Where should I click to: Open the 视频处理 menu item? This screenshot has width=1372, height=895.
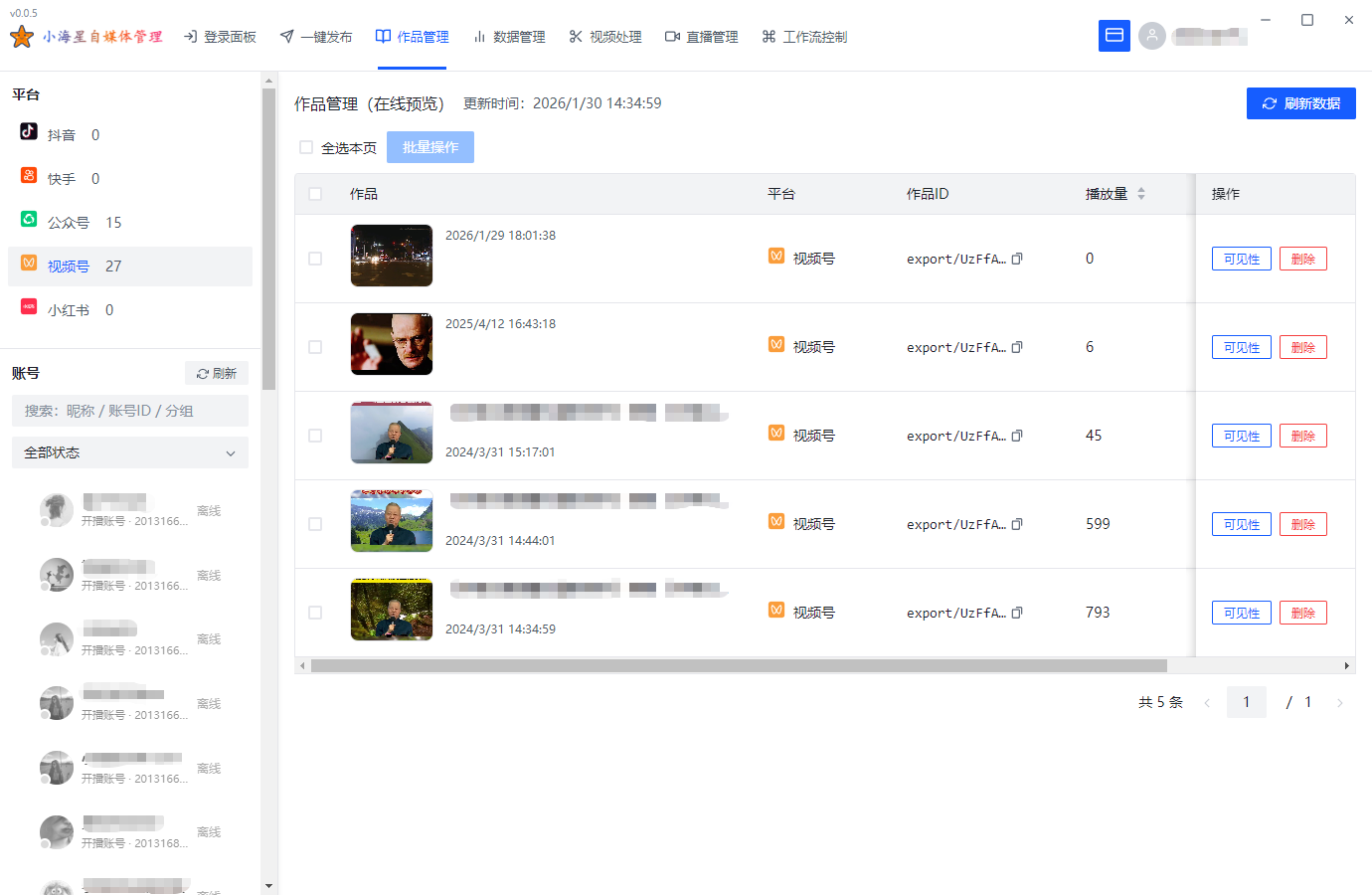(605, 36)
